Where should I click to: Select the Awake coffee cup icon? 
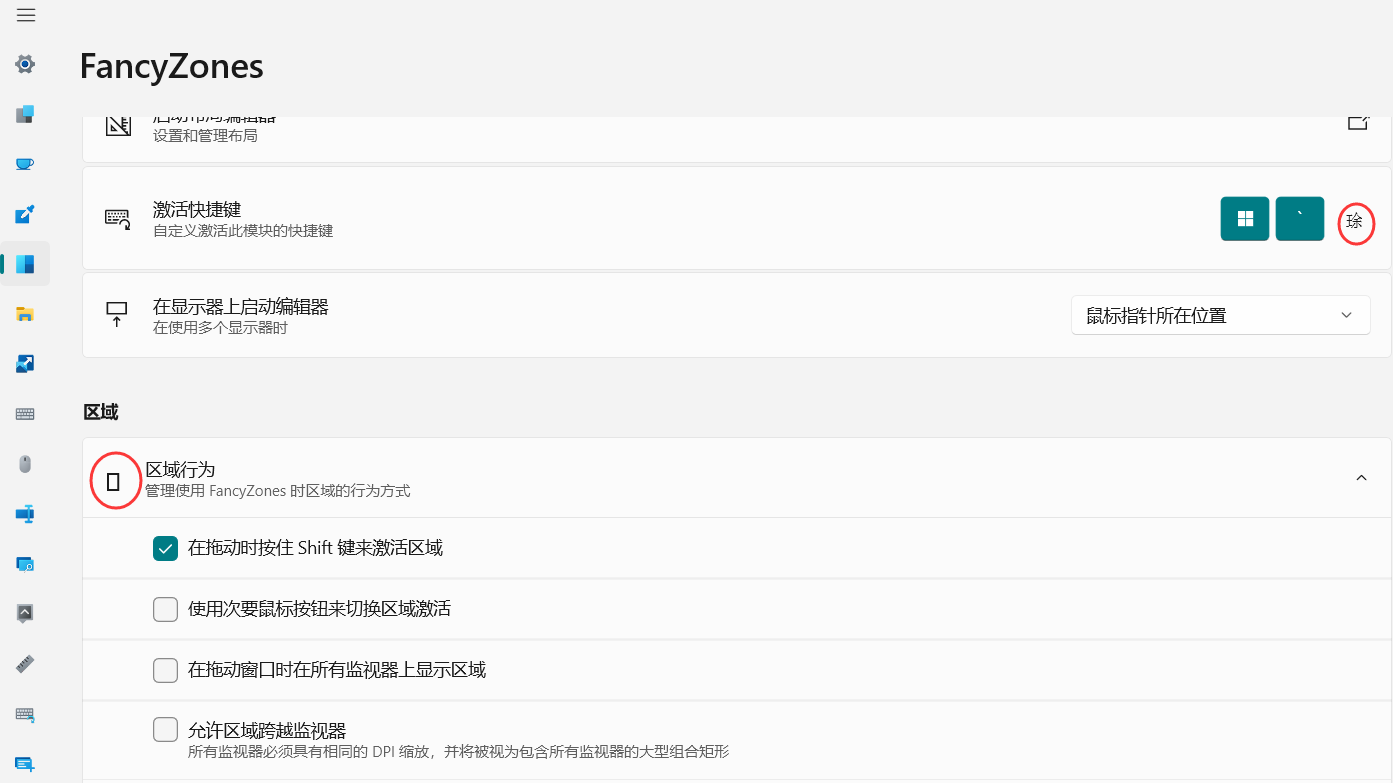coord(24,163)
